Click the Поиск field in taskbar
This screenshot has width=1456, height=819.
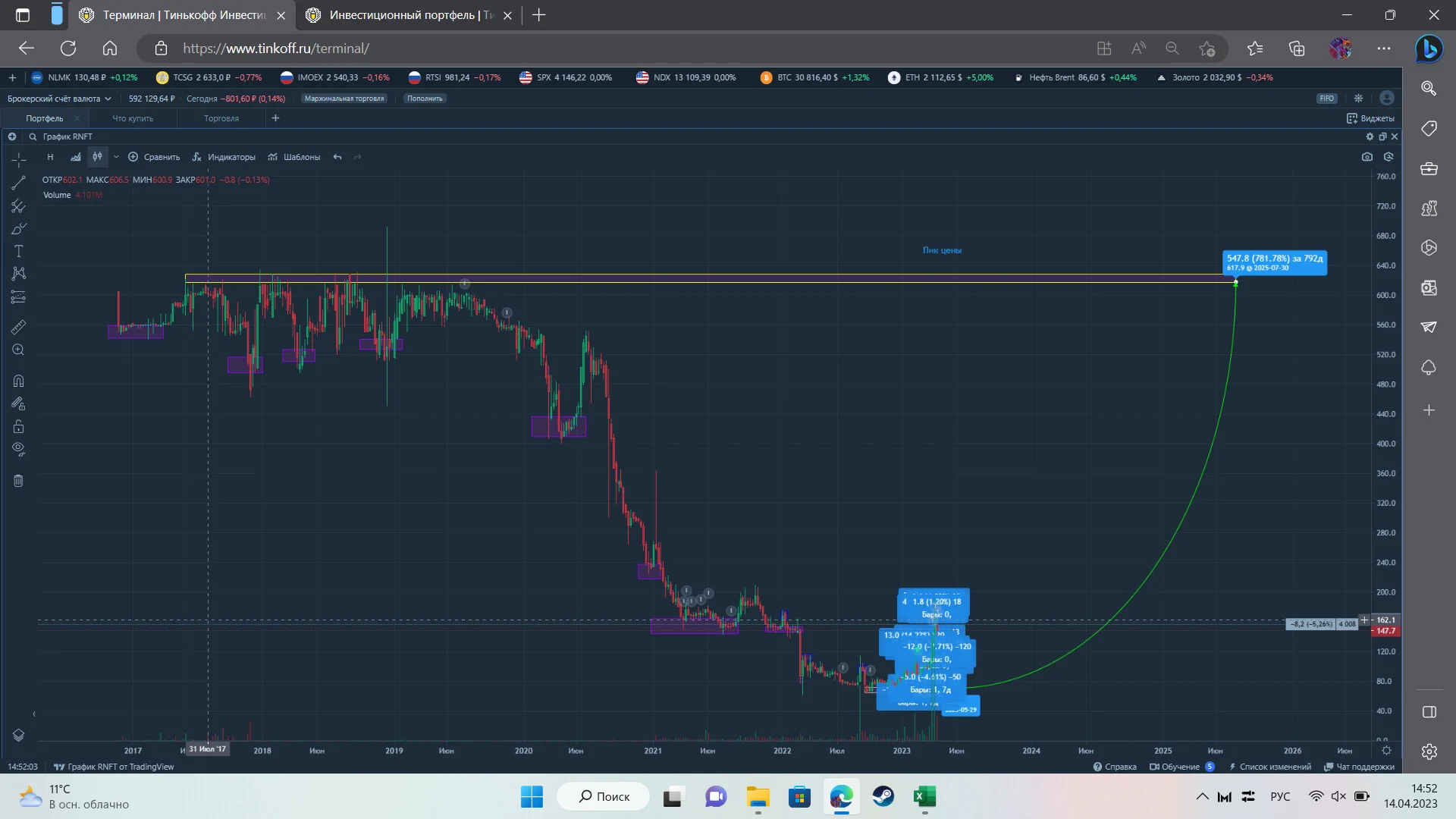pos(604,796)
